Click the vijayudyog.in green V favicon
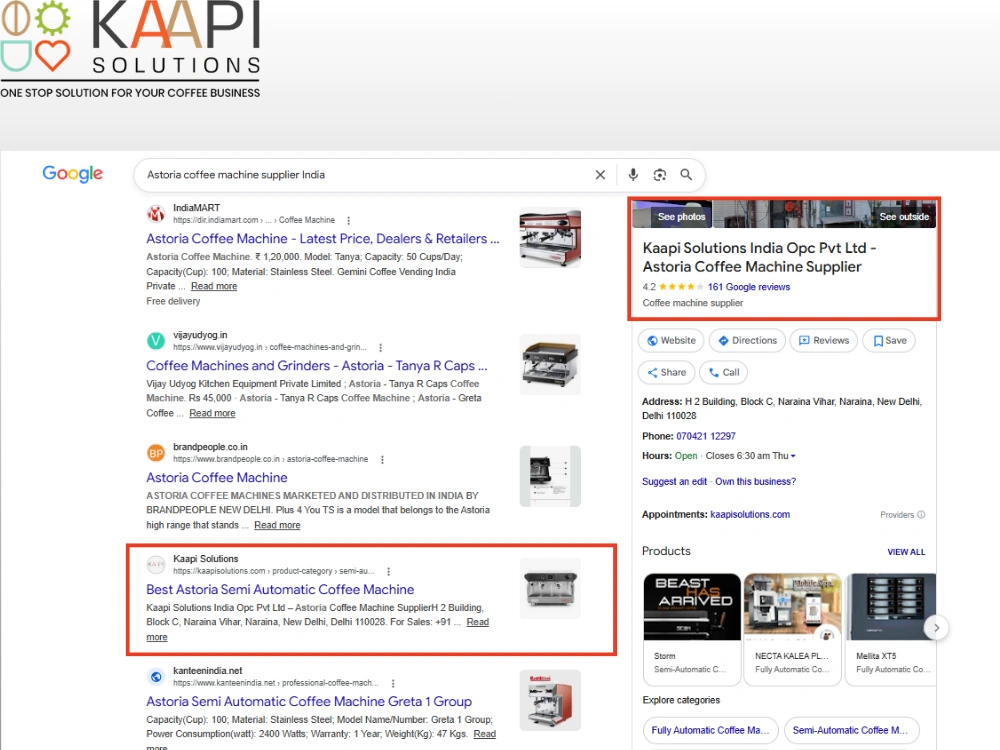1000x750 pixels. point(156,341)
